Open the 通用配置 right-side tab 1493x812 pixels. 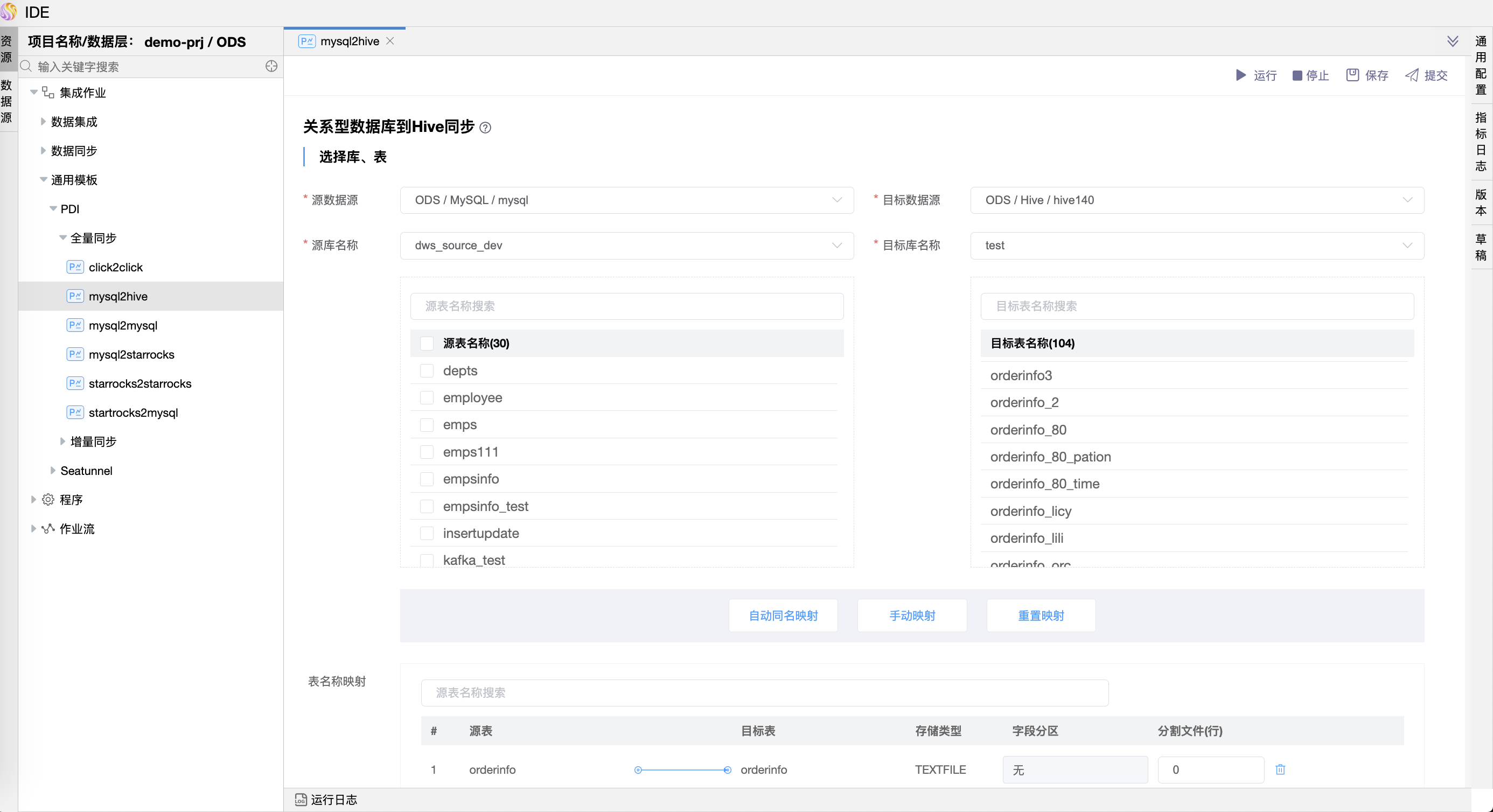[1481, 65]
